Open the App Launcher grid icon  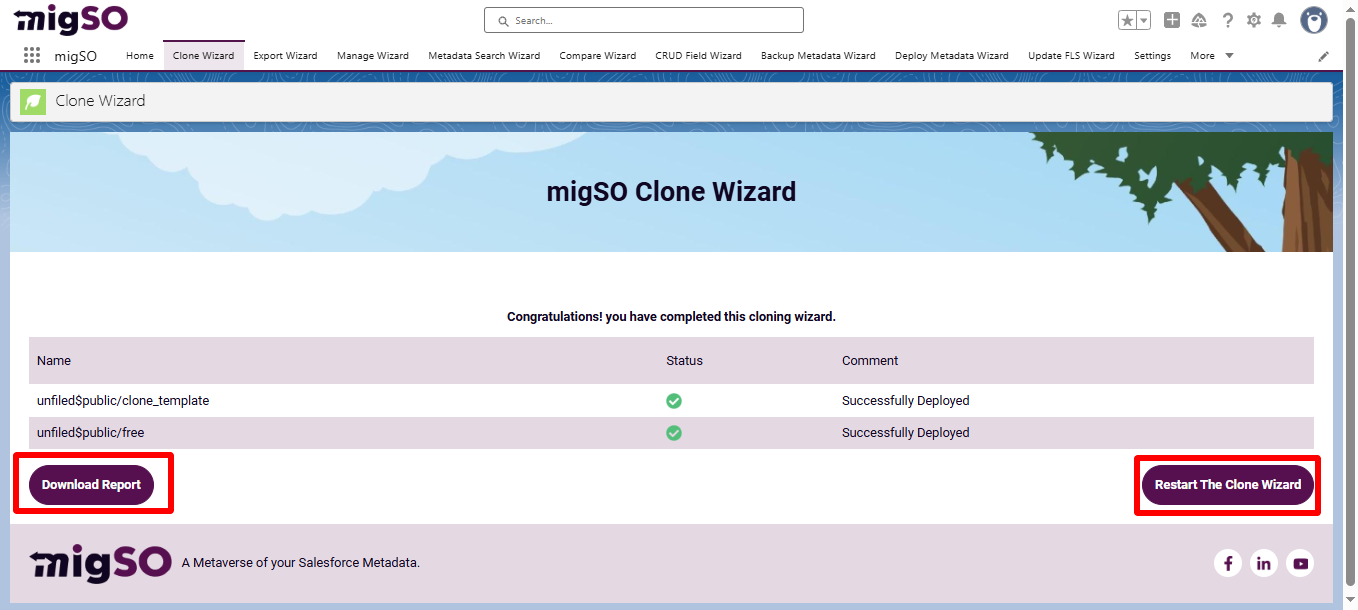32,56
